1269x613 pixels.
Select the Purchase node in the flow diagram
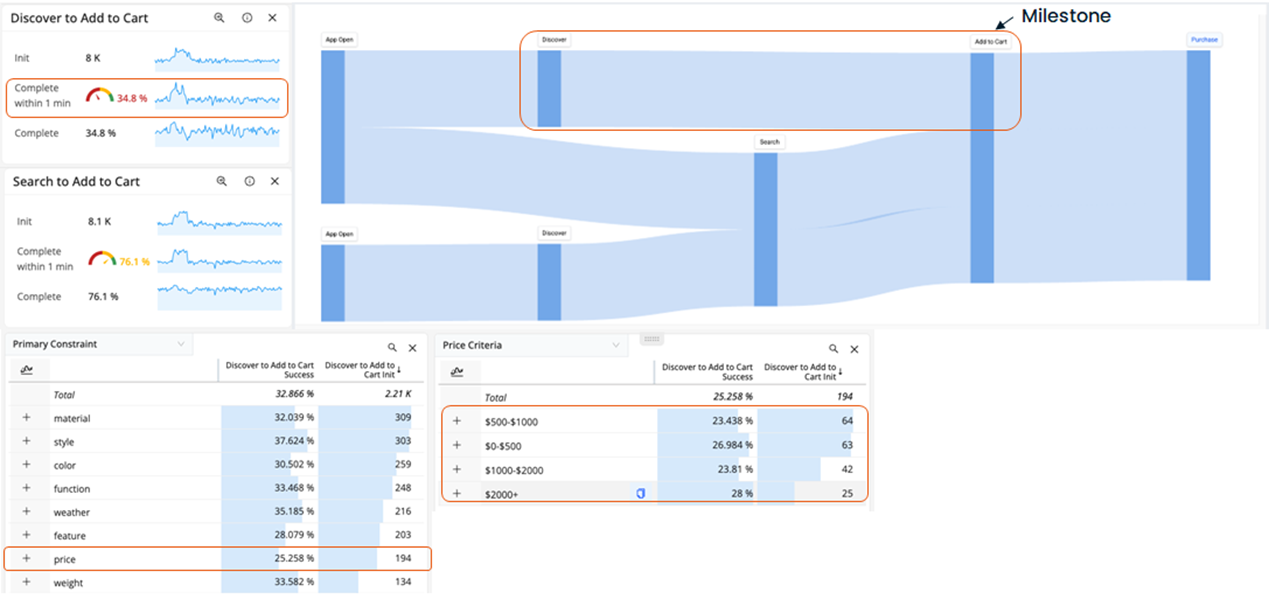[1204, 40]
